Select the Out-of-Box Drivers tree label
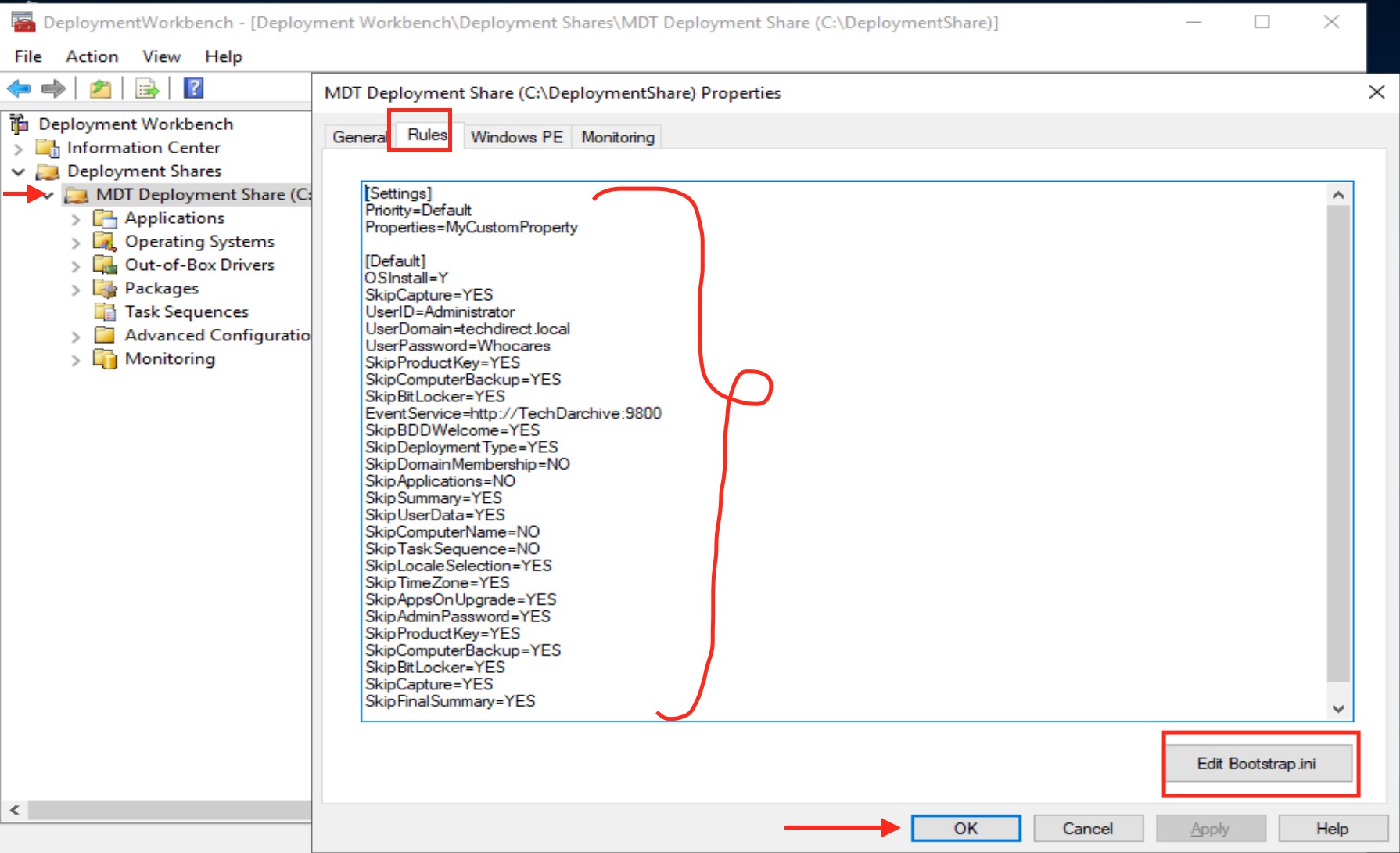The height and width of the screenshot is (853, 1400). click(x=199, y=265)
